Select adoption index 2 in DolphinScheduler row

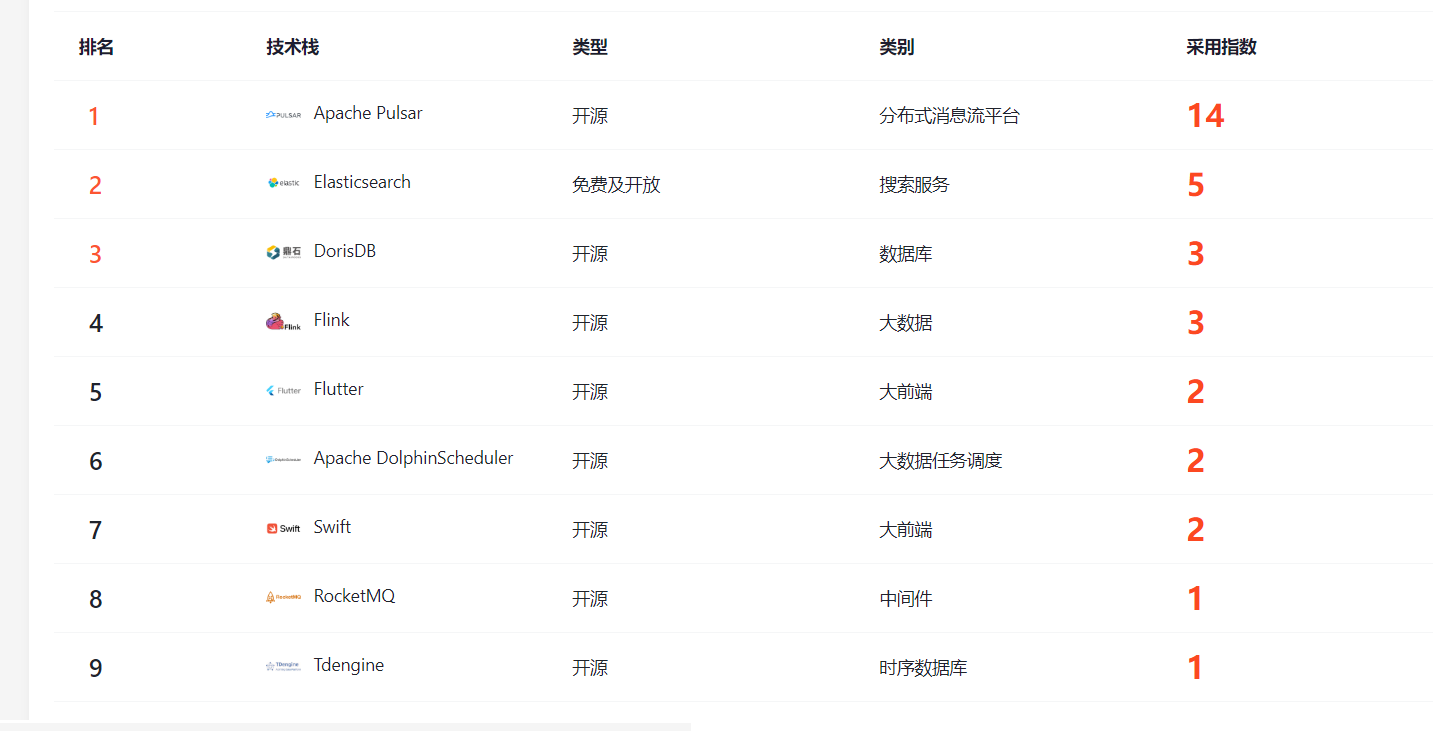(x=1196, y=461)
